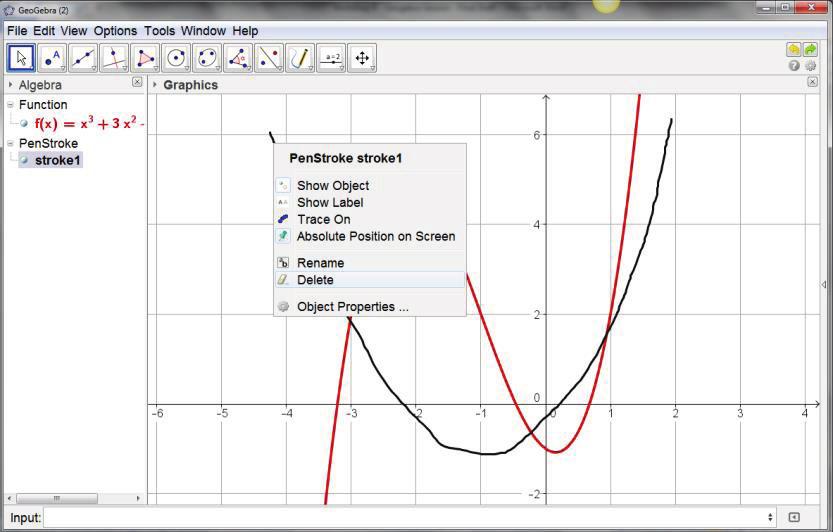Click the Algebra panel horizontal scrollbar thumb
The width and height of the screenshot is (833, 532).
pos(57,499)
